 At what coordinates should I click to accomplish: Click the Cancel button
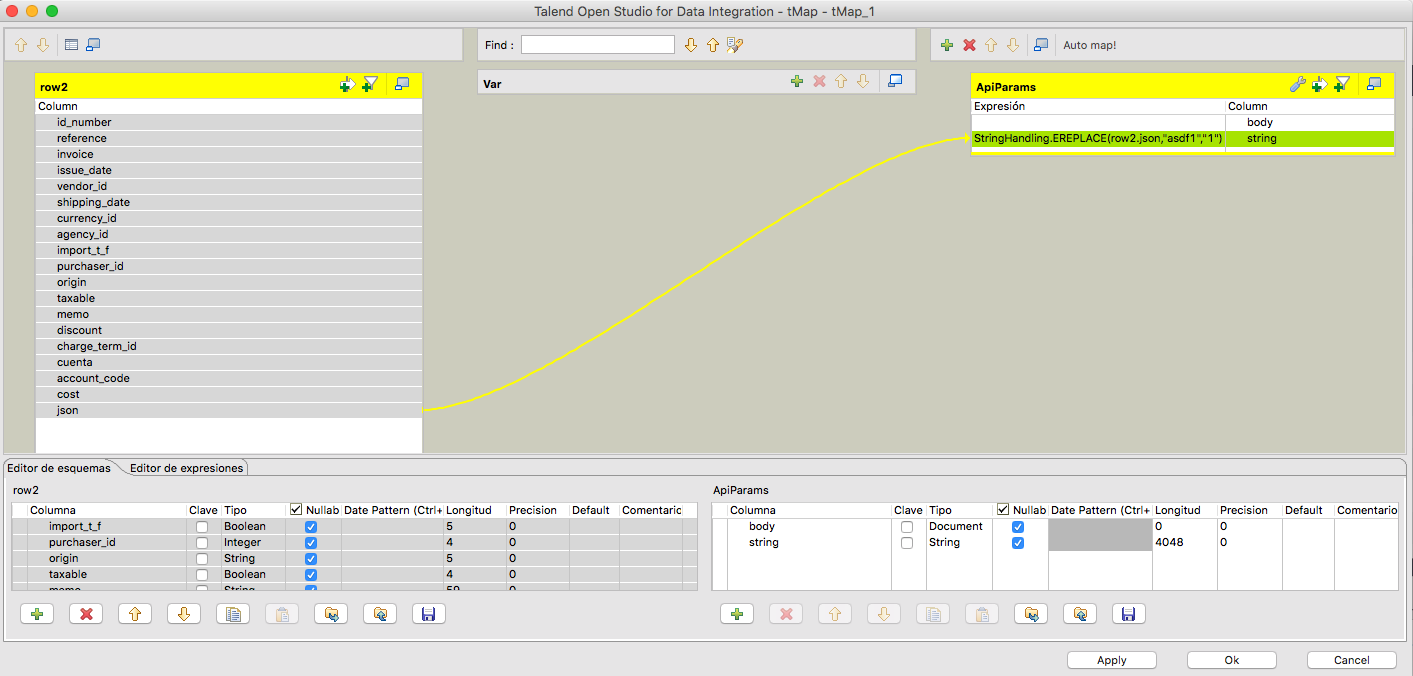(x=1352, y=660)
